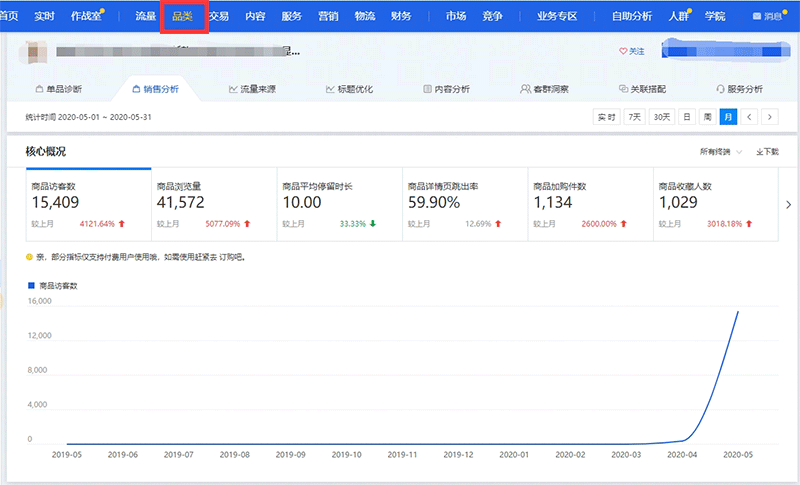Open the 品类 menu in top navigation
This screenshot has height=485, width=800.
(183, 16)
